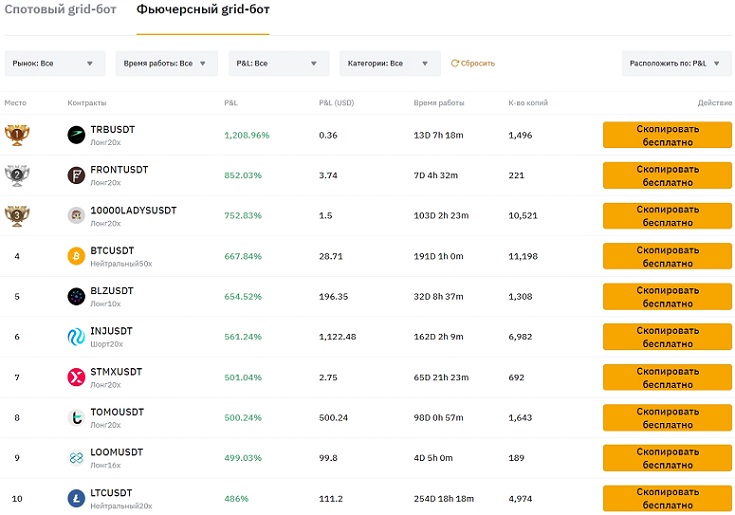Switch to Спотовый grid-бот tab
Image resolution: width=735 pixels, height=515 pixels.
pyautogui.click(x=60, y=9)
